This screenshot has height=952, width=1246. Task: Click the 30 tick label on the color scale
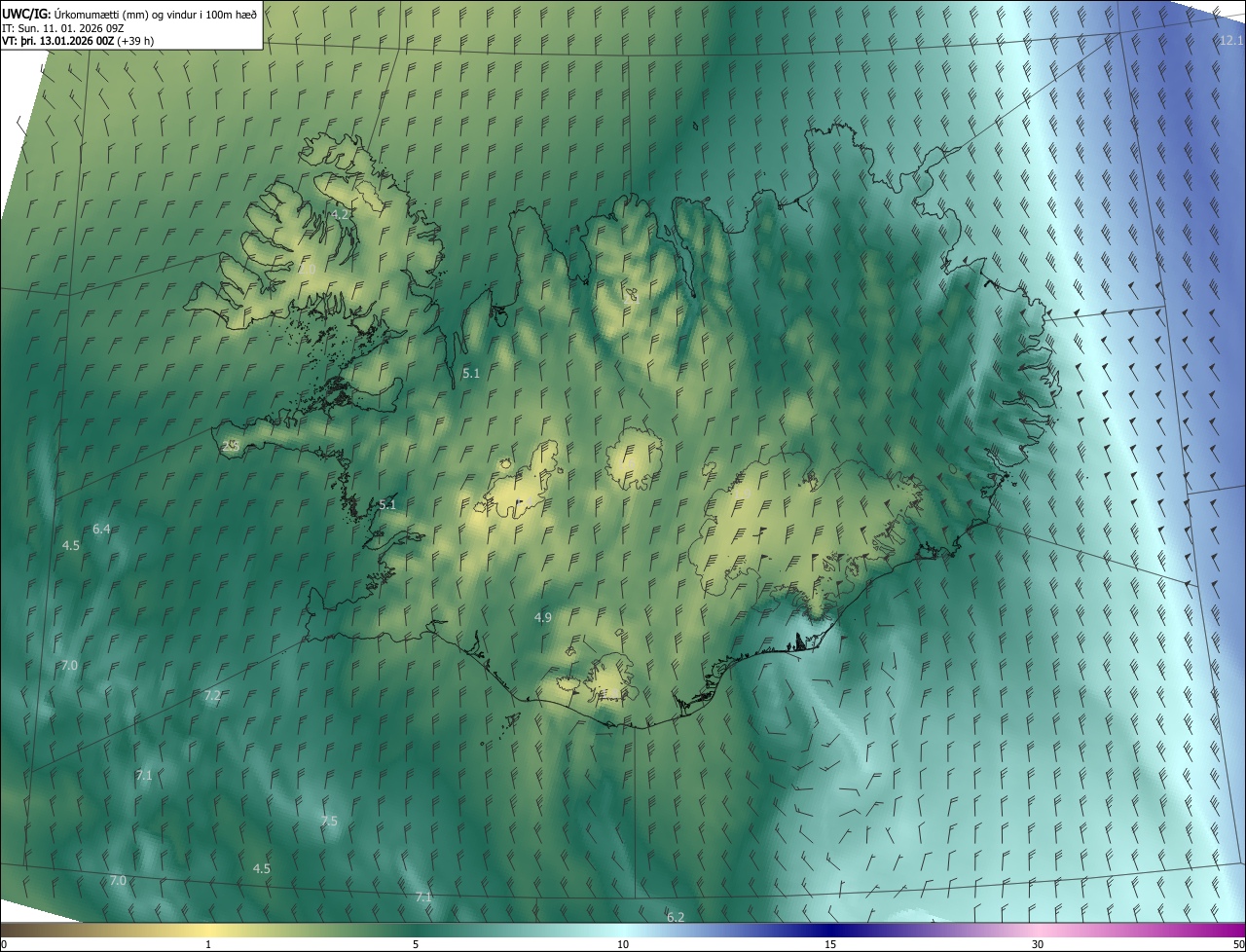pos(1038,944)
